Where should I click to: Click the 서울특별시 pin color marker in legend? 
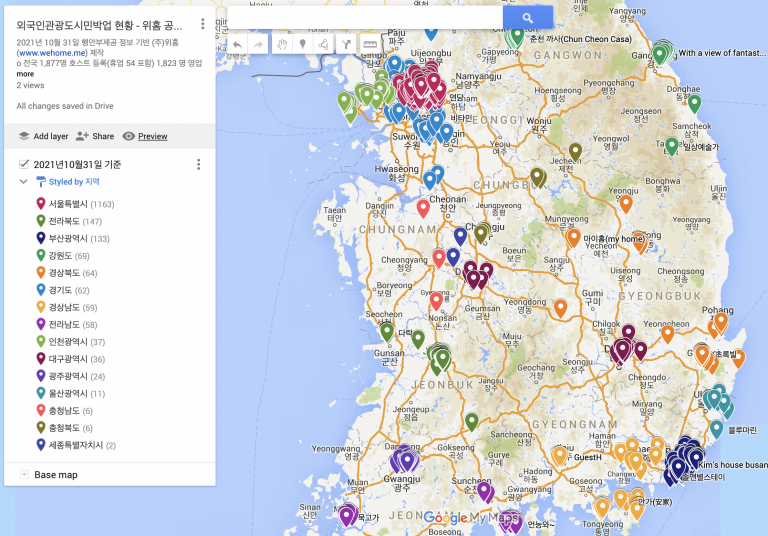pos(40,204)
